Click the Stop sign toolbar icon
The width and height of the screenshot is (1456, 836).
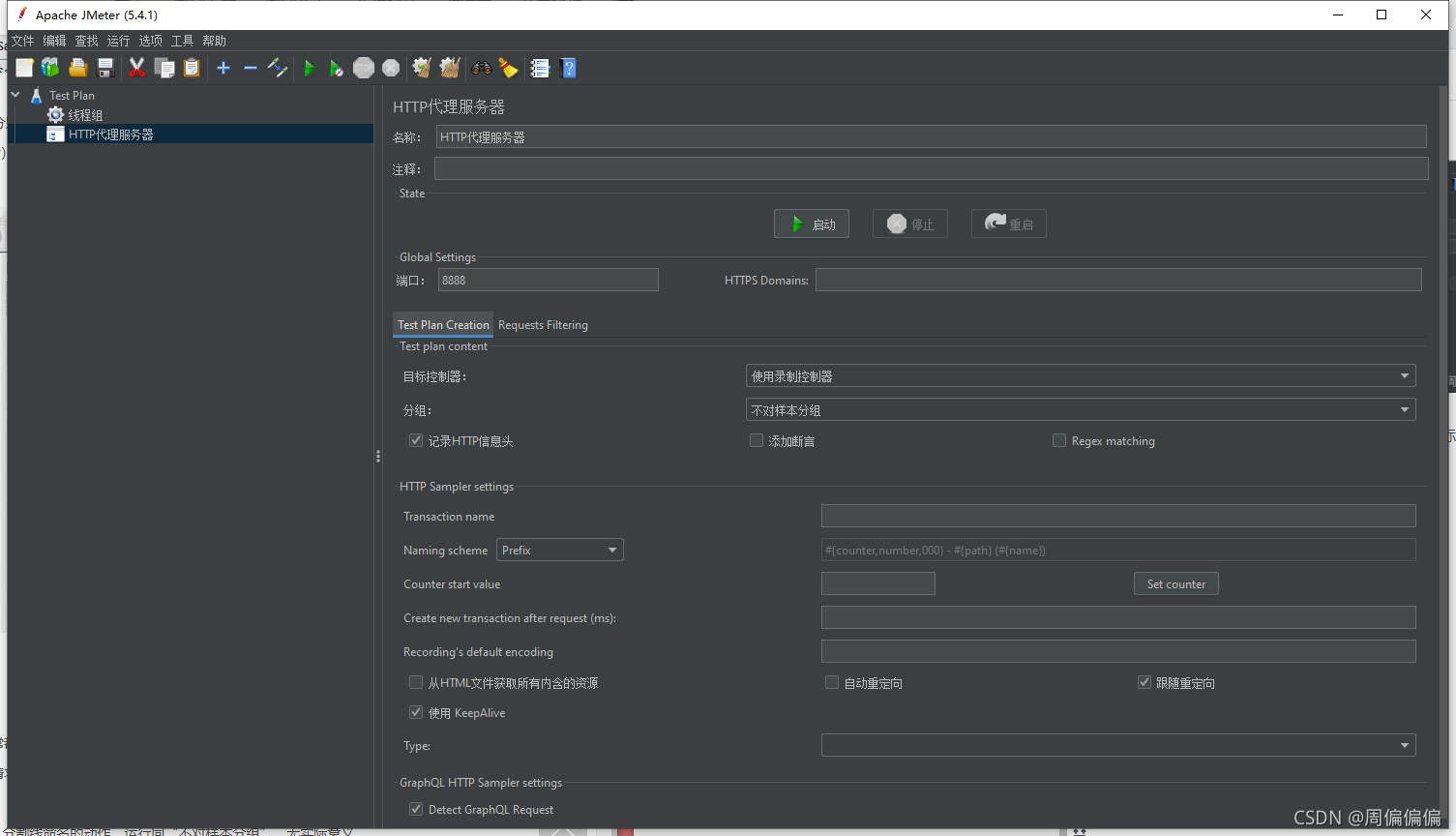point(364,68)
